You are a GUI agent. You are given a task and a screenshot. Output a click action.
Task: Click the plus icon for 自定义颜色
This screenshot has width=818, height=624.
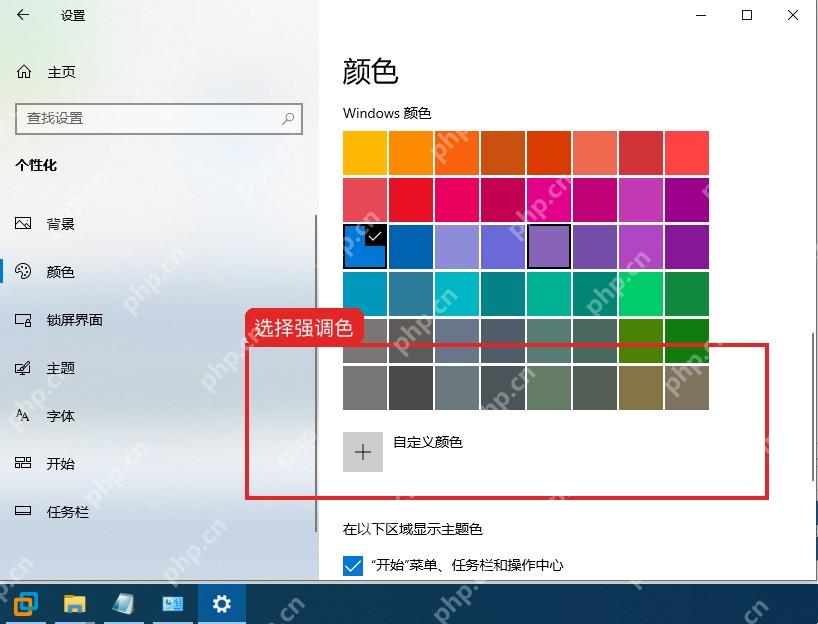point(363,452)
